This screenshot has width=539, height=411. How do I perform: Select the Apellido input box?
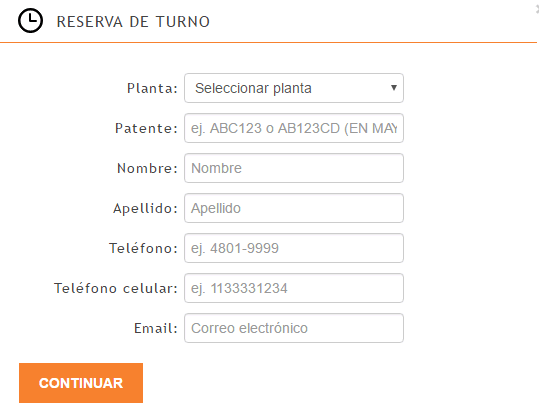point(294,208)
